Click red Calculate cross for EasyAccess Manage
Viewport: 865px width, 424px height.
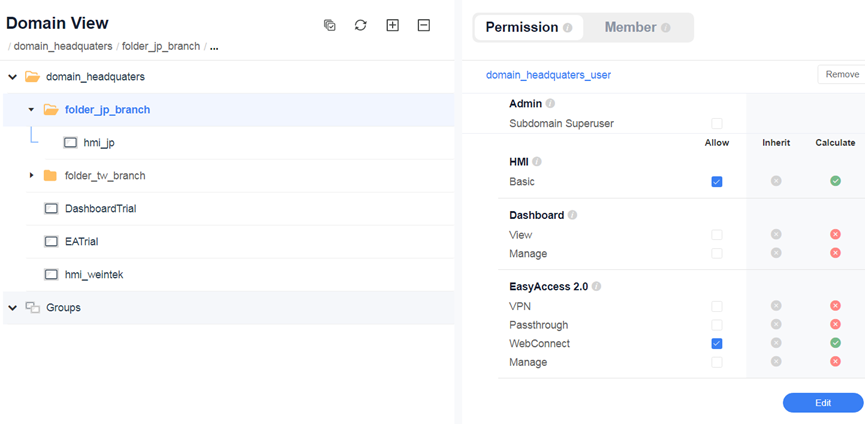[x=835, y=361]
